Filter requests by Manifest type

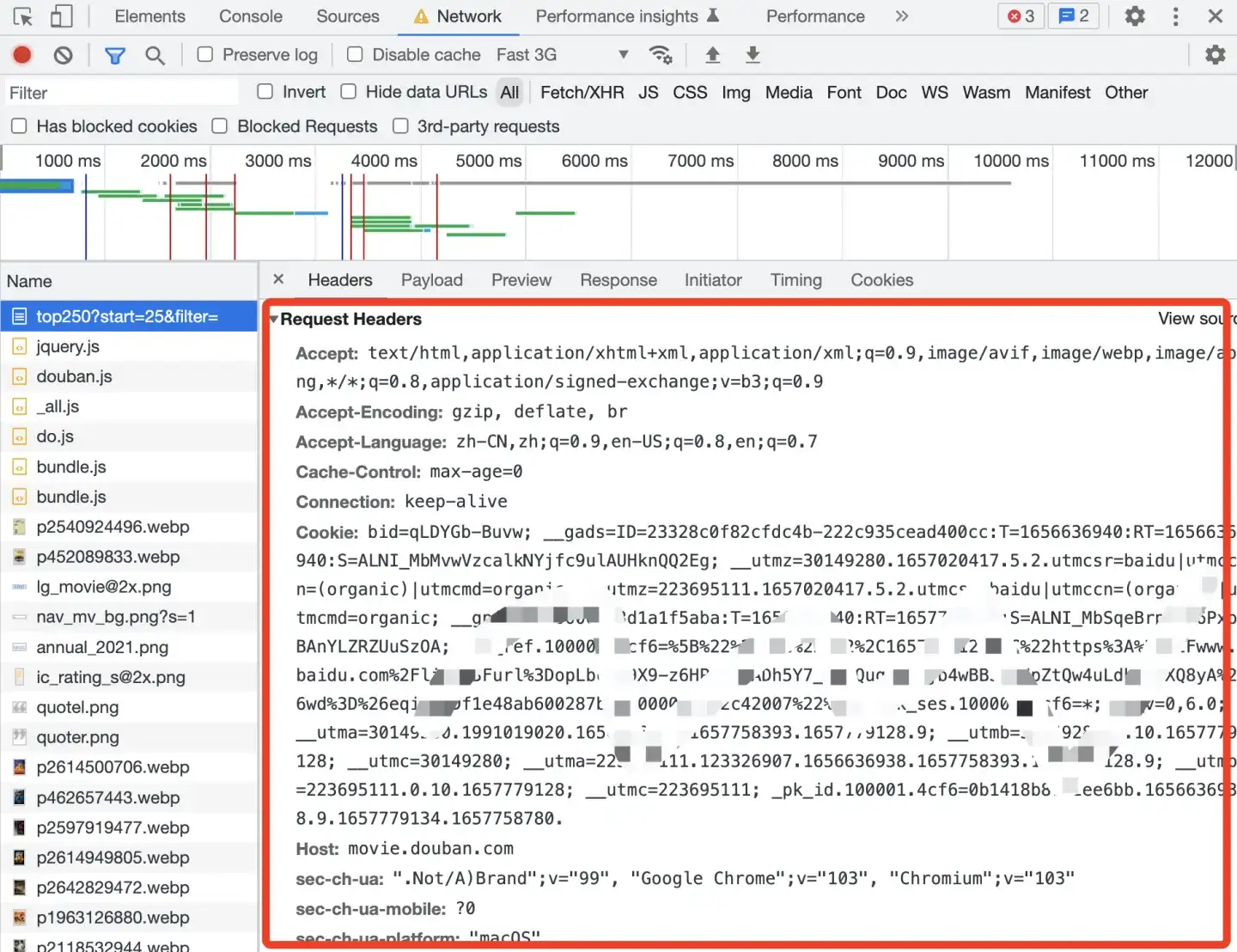tap(1057, 92)
